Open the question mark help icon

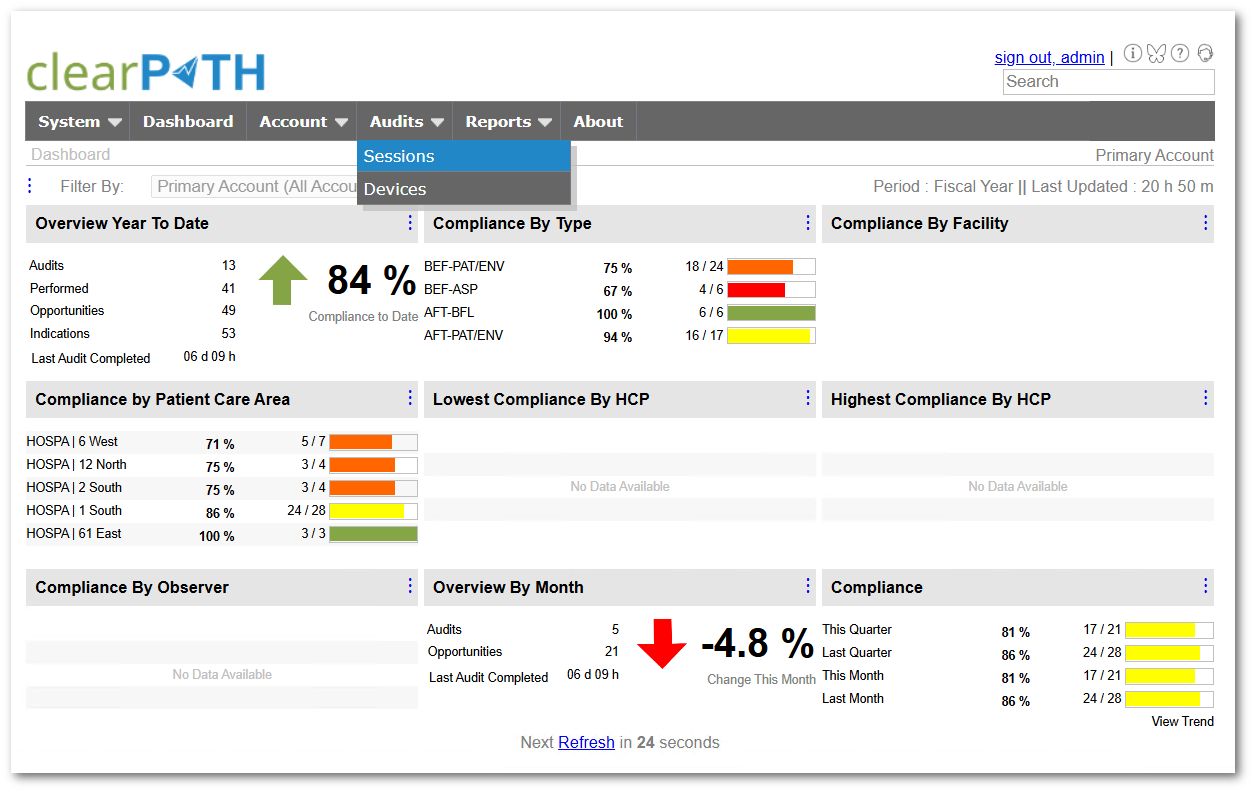pos(1180,54)
